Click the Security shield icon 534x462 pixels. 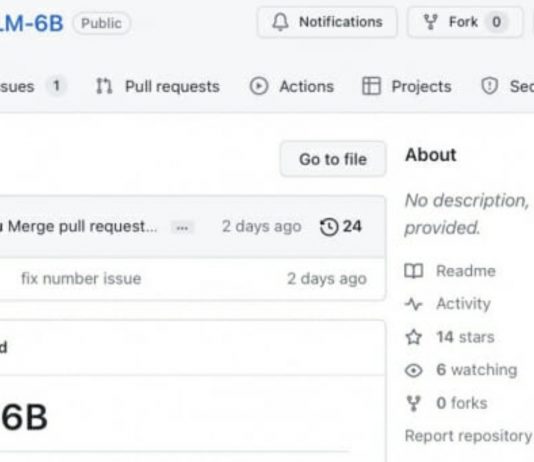pos(489,86)
